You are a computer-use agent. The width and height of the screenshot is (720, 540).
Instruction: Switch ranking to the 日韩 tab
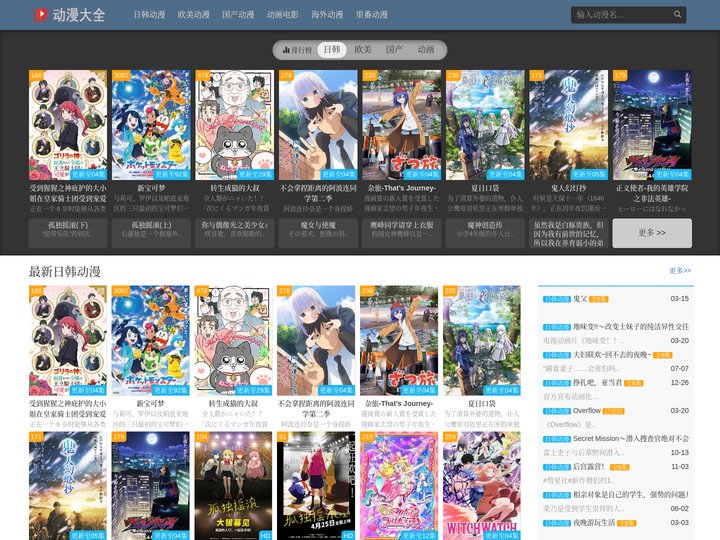point(332,50)
